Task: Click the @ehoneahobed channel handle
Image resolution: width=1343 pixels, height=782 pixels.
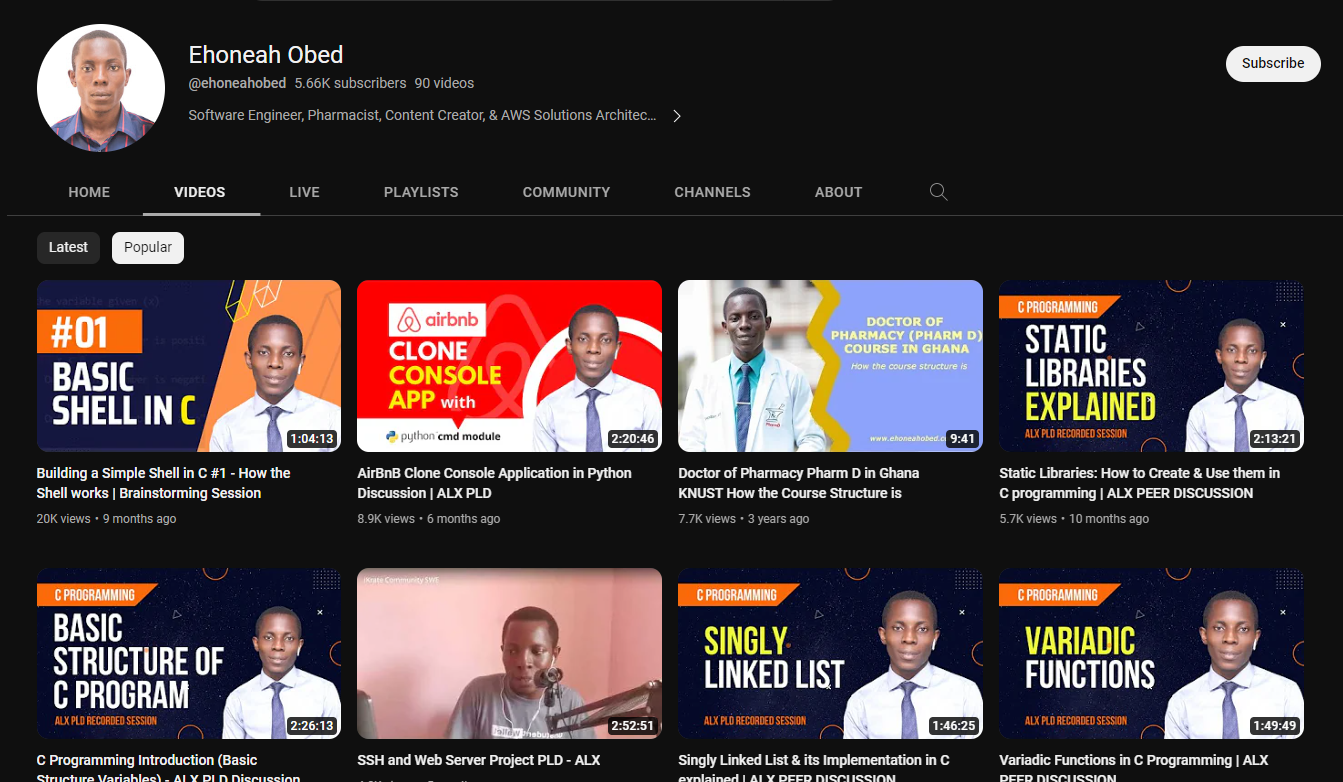Action: [237, 83]
